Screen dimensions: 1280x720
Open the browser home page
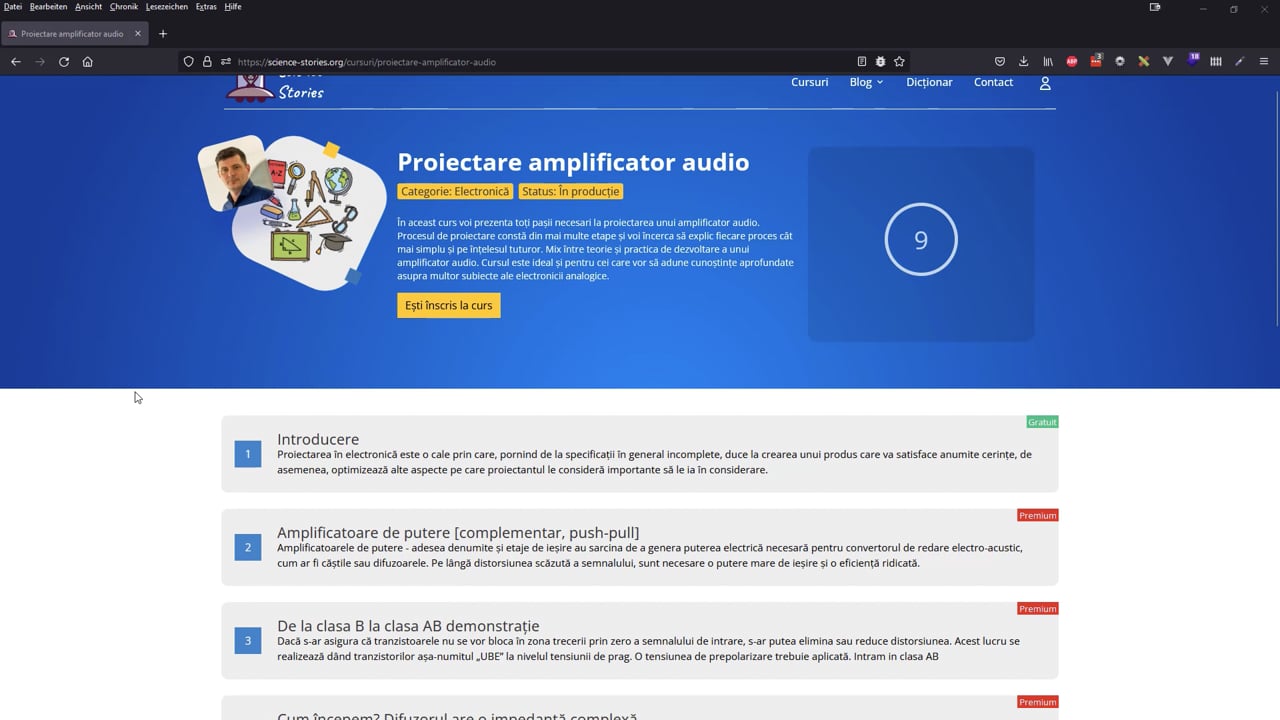coord(88,62)
